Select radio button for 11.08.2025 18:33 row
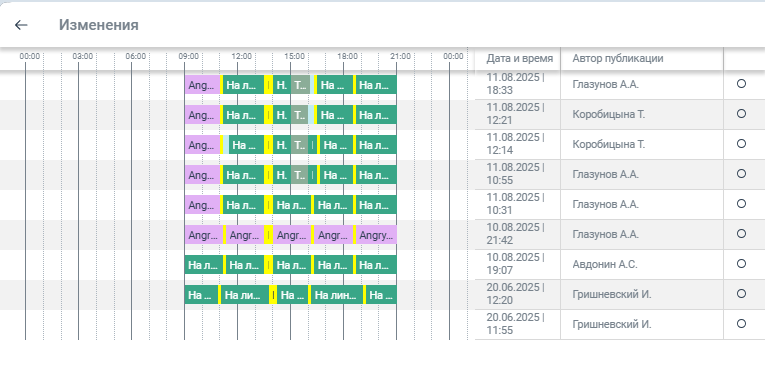765x371 pixels. 741,83
